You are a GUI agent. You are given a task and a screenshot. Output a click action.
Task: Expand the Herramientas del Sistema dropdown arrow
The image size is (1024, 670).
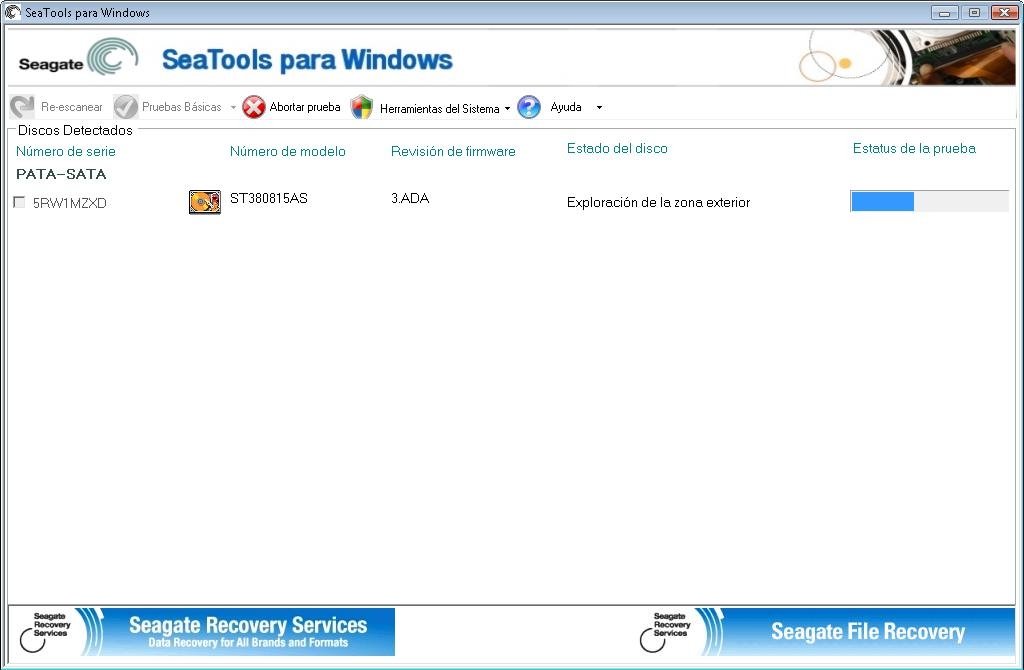(x=507, y=108)
